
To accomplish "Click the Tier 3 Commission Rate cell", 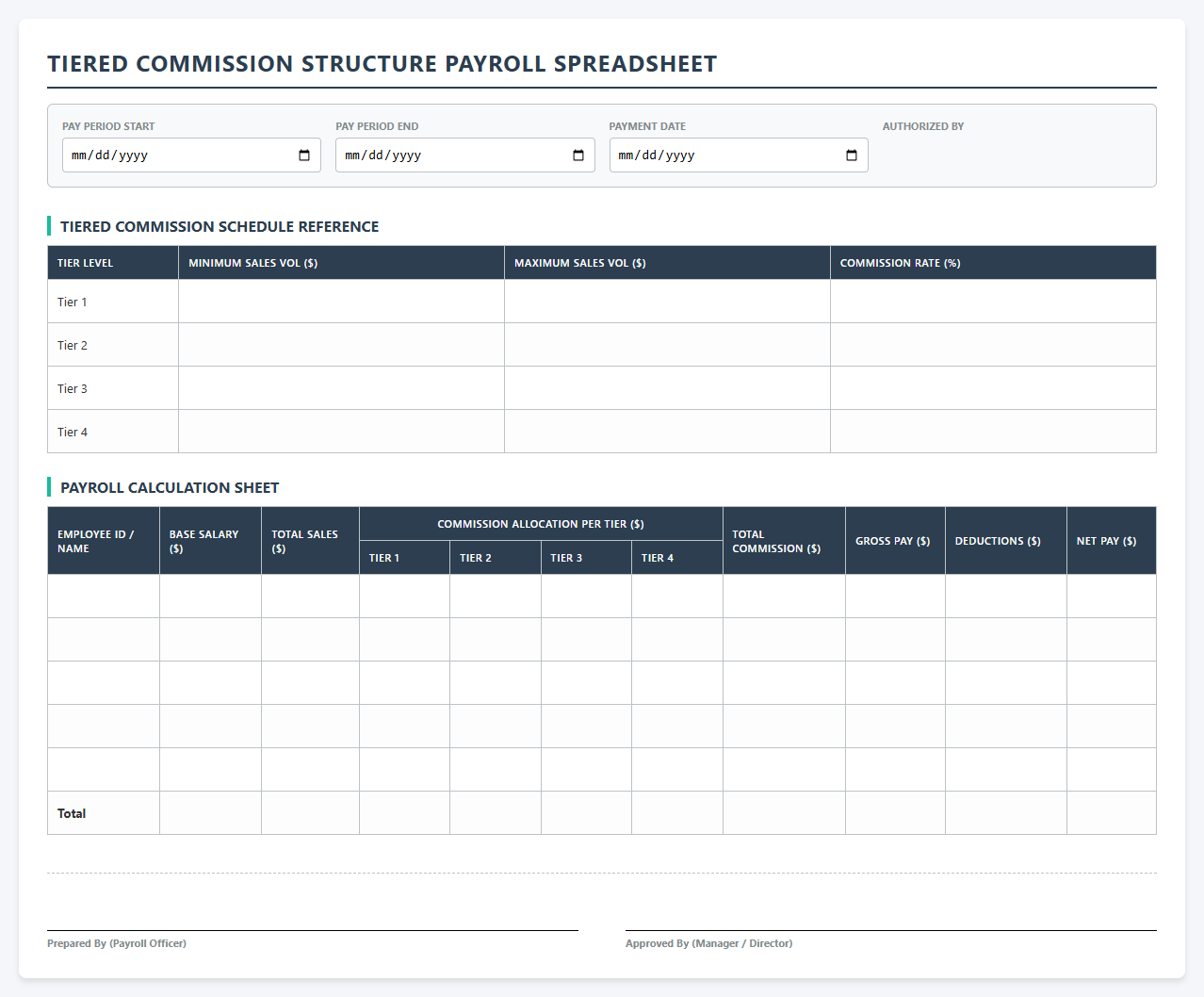I will click(993, 388).
